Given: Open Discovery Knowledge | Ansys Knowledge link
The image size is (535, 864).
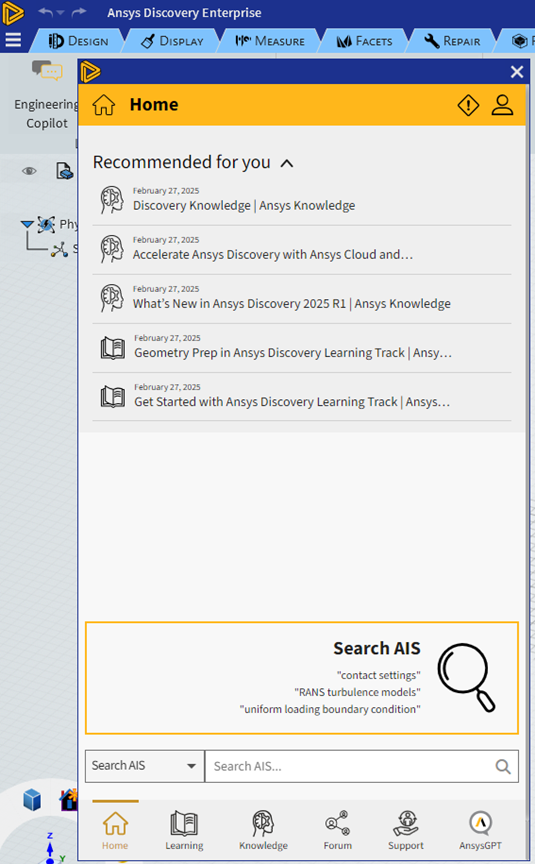Looking at the screenshot, I should pyautogui.click(x=244, y=206).
